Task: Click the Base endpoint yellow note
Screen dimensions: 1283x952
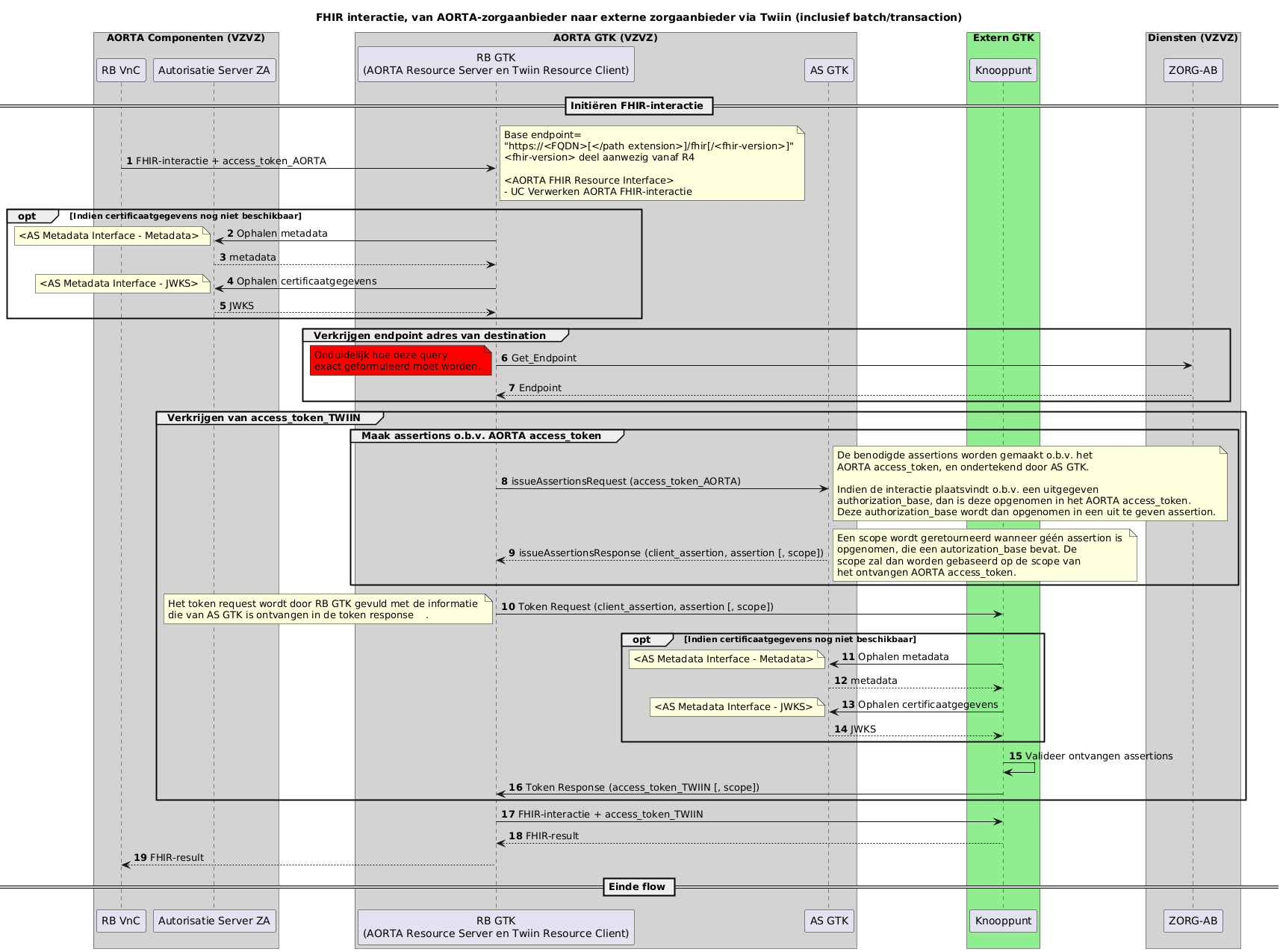Action: [x=652, y=162]
